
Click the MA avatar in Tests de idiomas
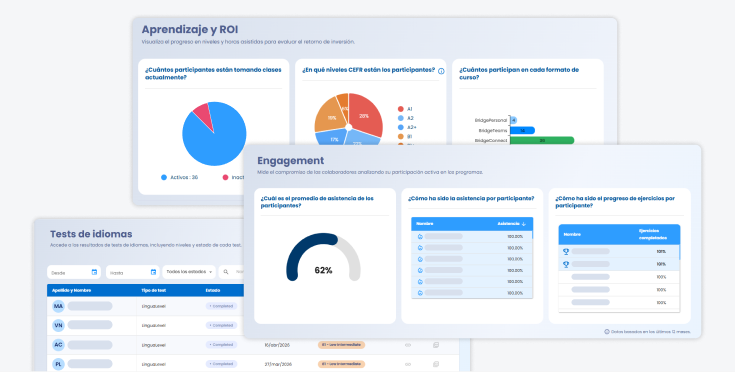coord(58,306)
